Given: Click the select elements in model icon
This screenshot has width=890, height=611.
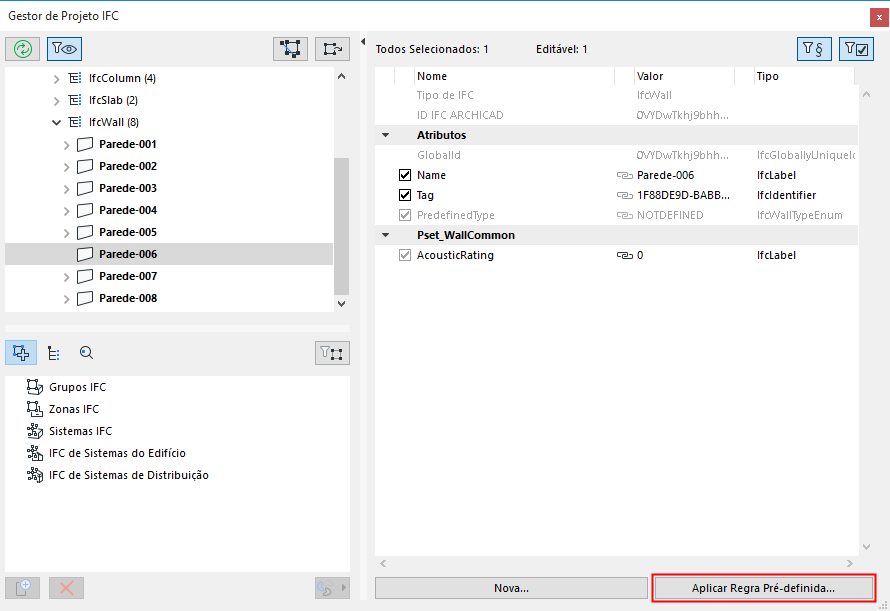Looking at the screenshot, I should tap(291, 47).
